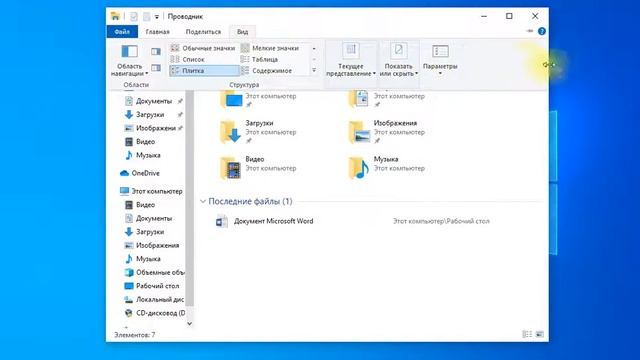This screenshot has width=640, height=360.
Task: Click the Параметры options icon
Action: [x=440, y=52]
